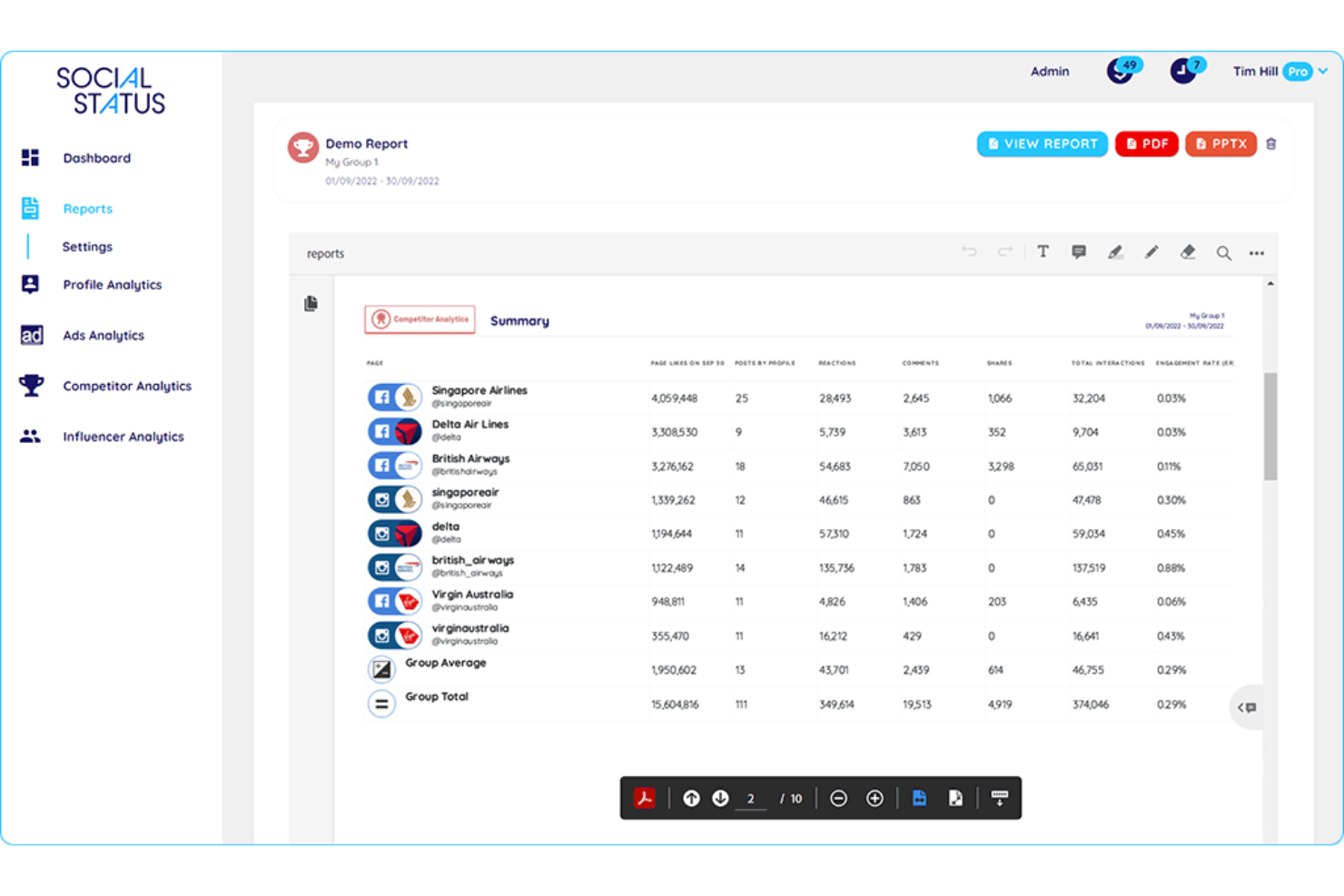Select the British Airways row
Viewport: 1344px width, 896px height.
(x=799, y=466)
